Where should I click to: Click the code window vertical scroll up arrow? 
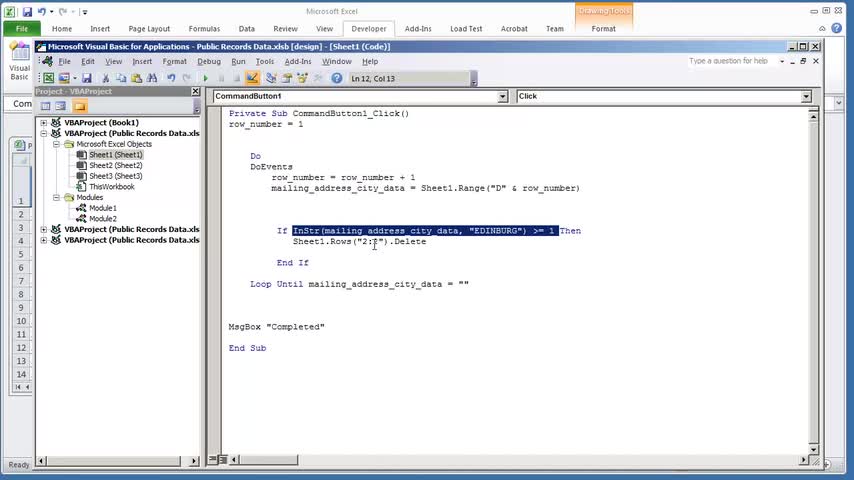coord(813,116)
